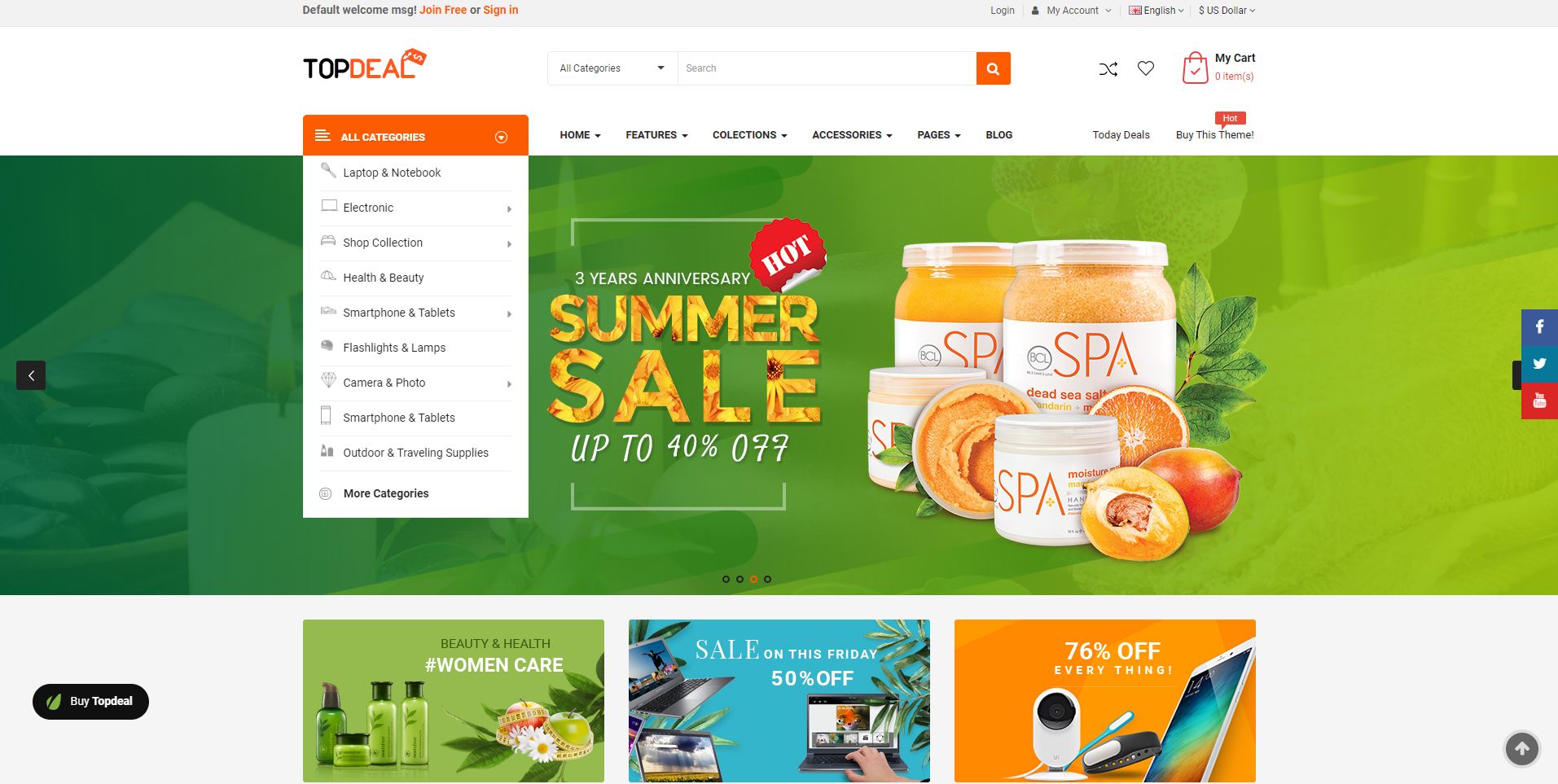Open the wishlist heart icon

1146,68
